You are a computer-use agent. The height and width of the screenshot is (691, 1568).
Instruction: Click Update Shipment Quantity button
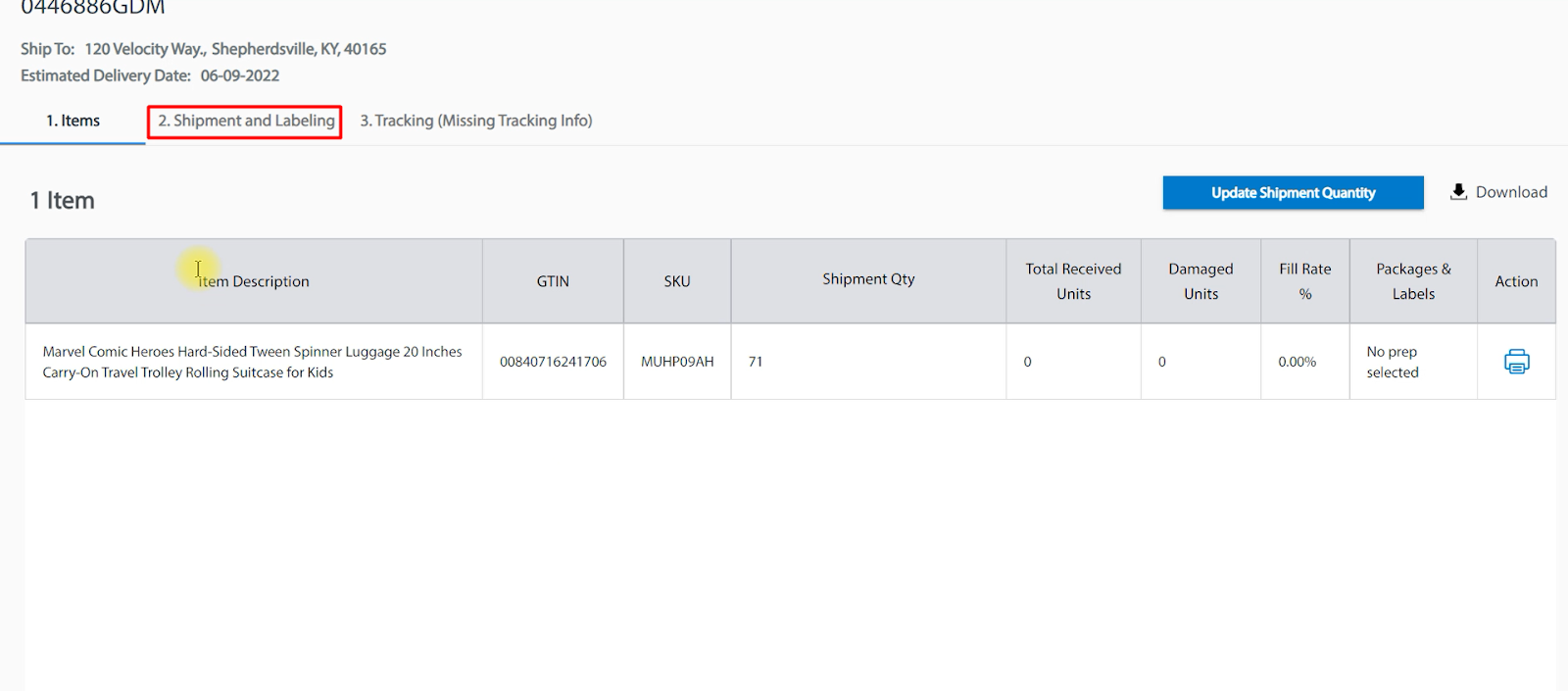pos(1293,193)
